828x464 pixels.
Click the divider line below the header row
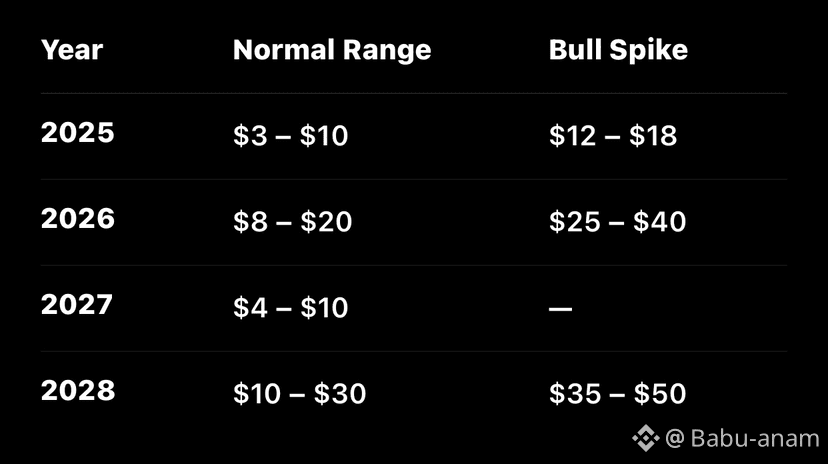click(414, 94)
